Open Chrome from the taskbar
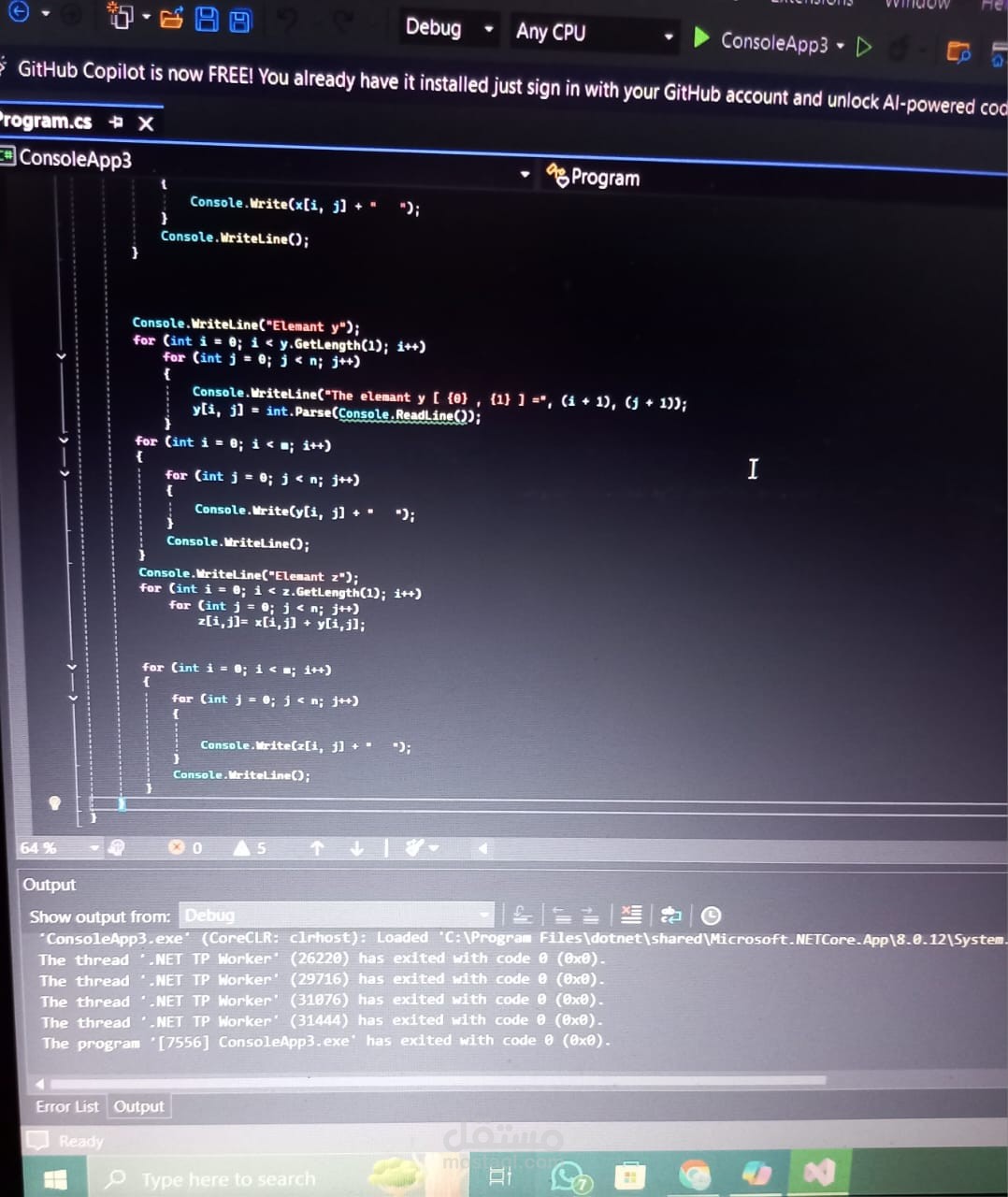The height and width of the screenshot is (1197, 1008). click(x=695, y=1175)
